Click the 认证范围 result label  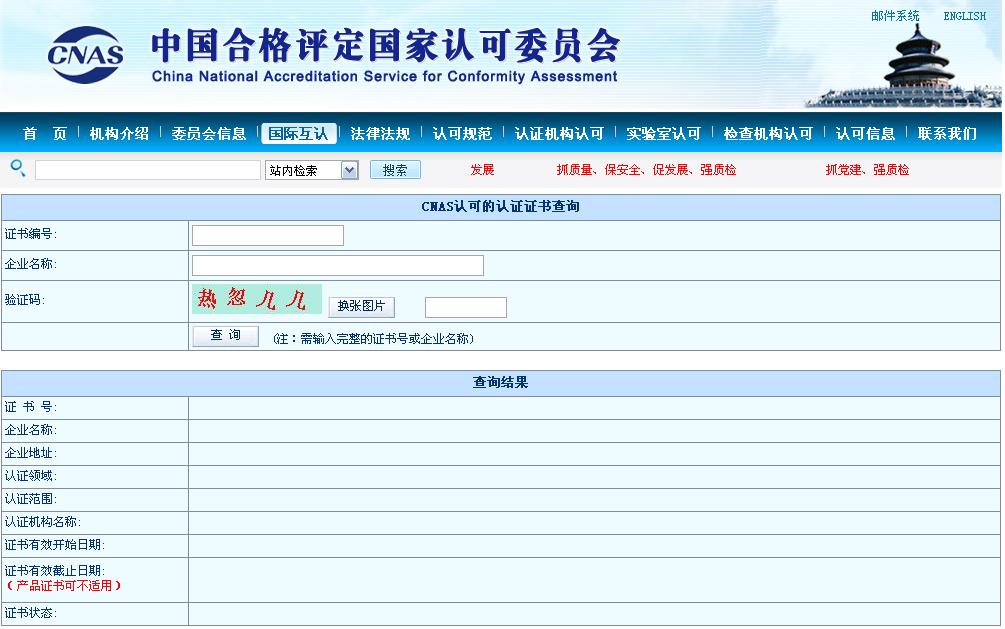30,499
